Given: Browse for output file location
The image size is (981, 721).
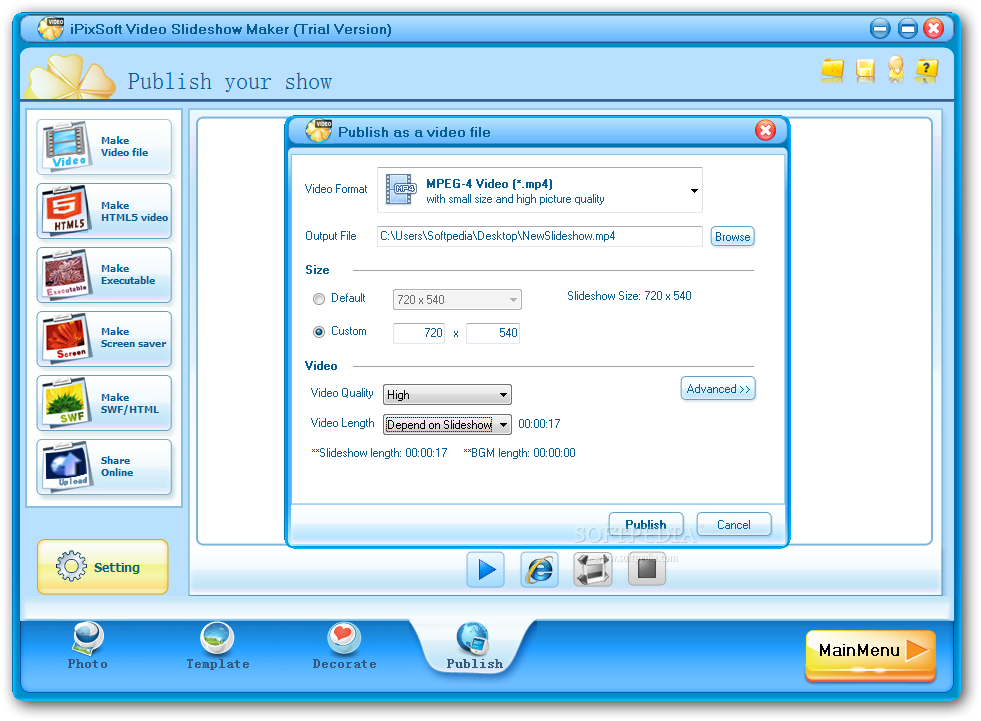Looking at the screenshot, I should (x=732, y=237).
